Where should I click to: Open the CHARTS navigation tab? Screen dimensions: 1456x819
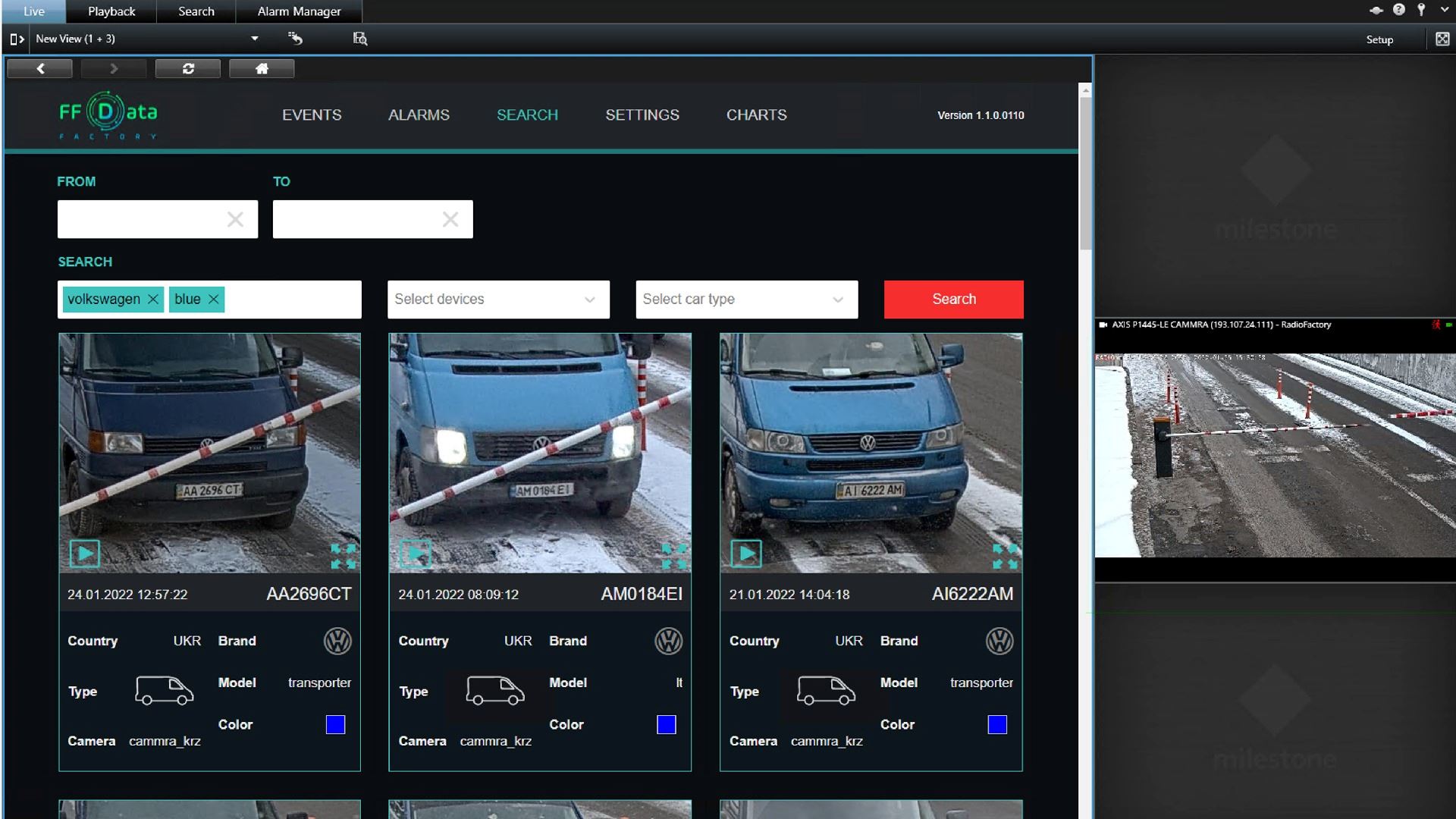tap(756, 114)
